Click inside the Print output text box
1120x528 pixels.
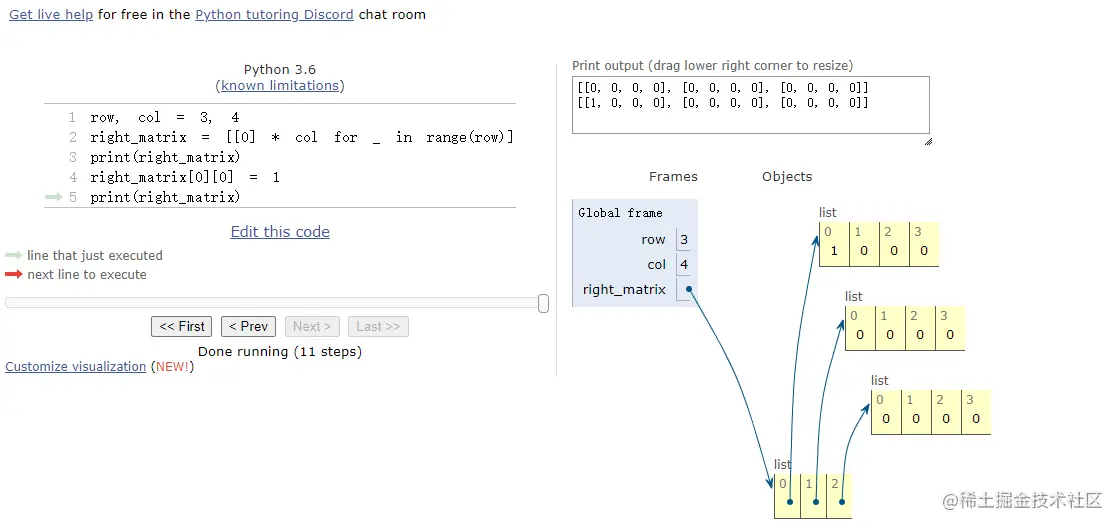click(751, 105)
